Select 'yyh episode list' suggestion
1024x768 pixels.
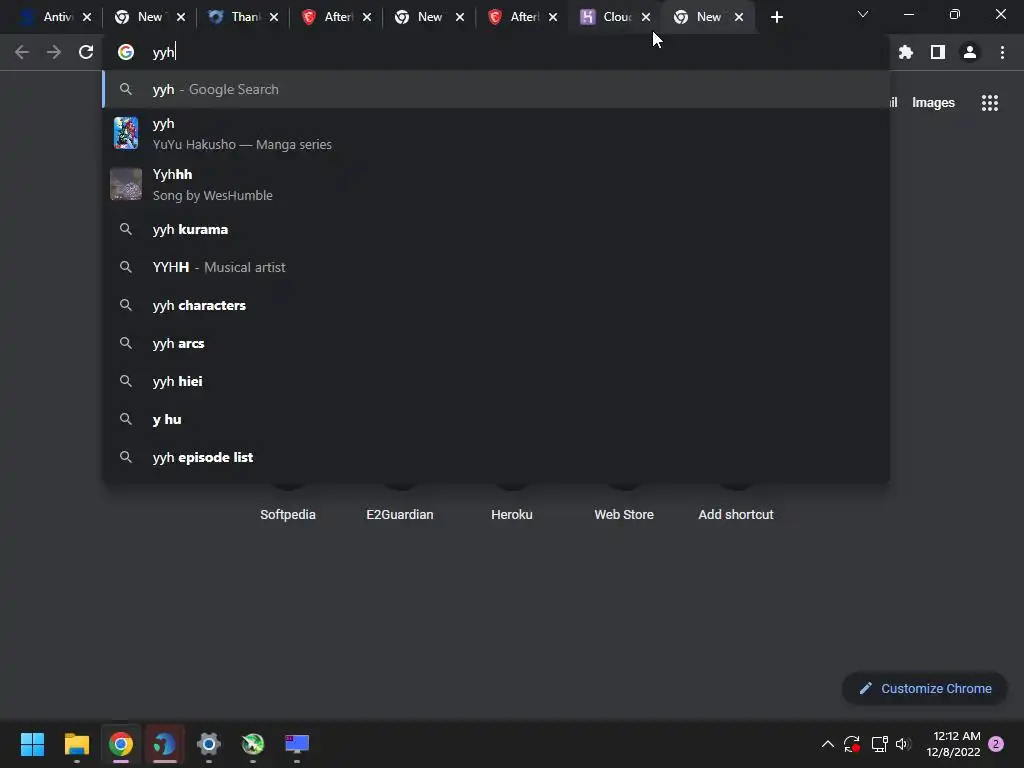[x=496, y=457]
